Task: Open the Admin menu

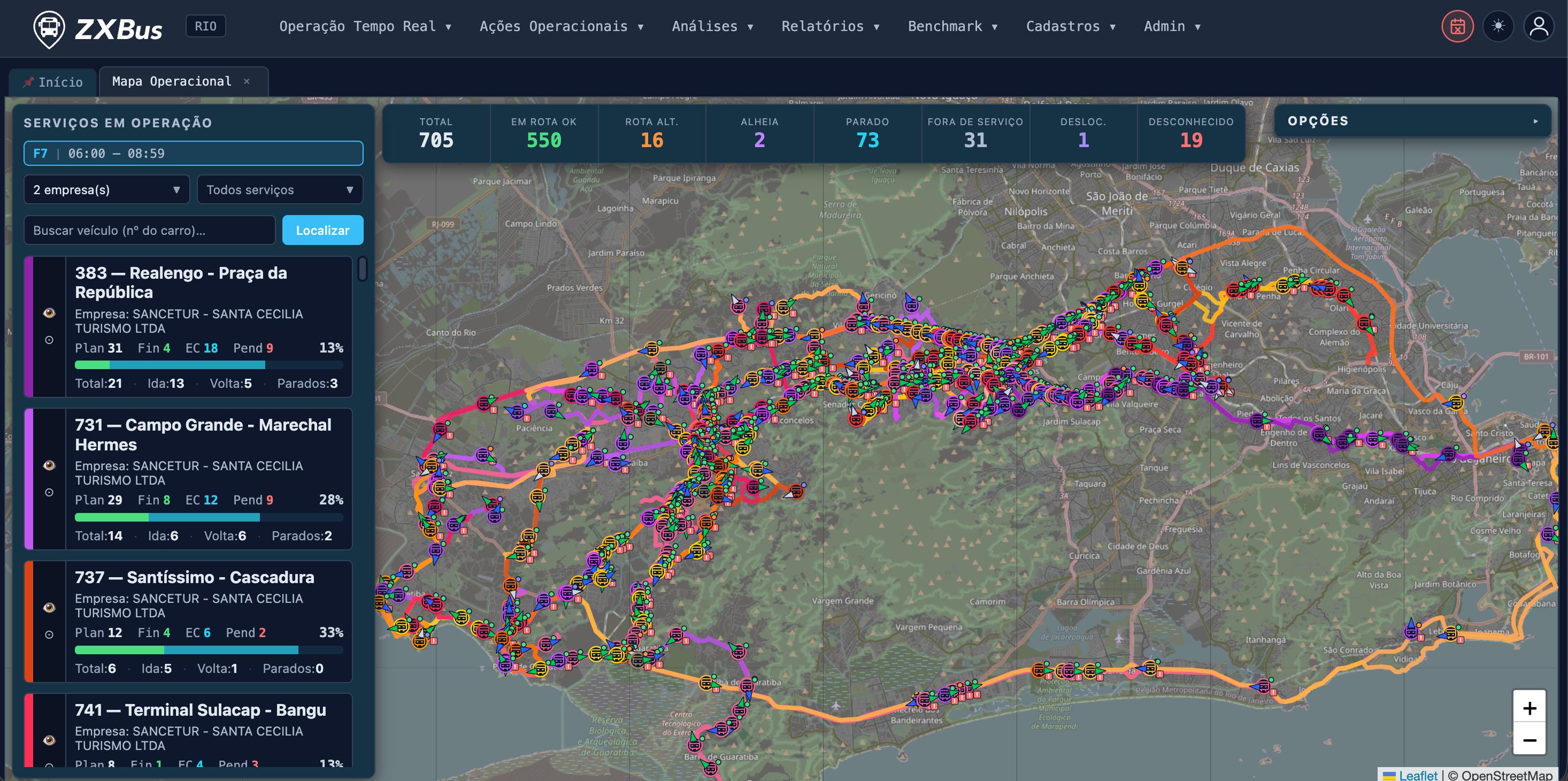Action: click(1172, 26)
